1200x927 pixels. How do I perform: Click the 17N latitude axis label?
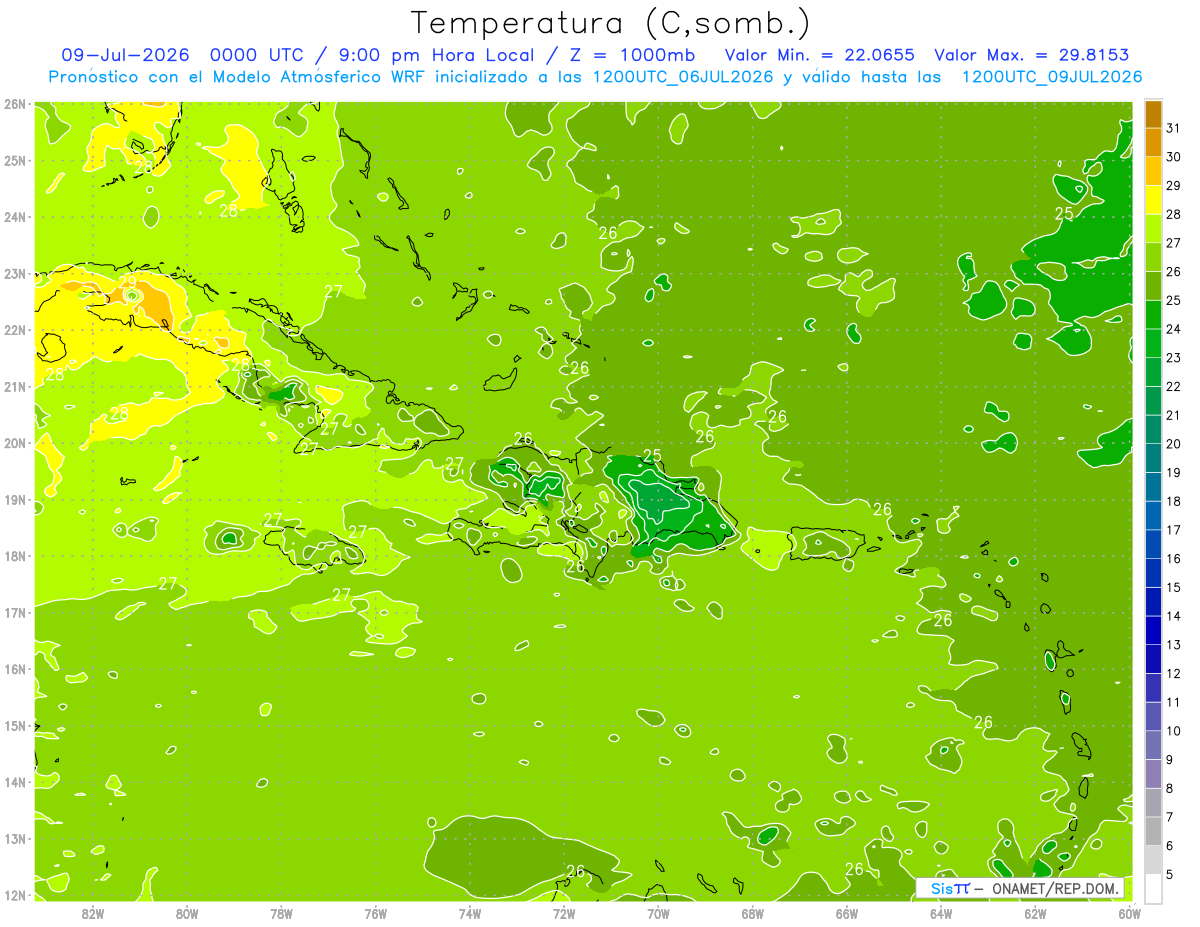(x=14, y=613)
